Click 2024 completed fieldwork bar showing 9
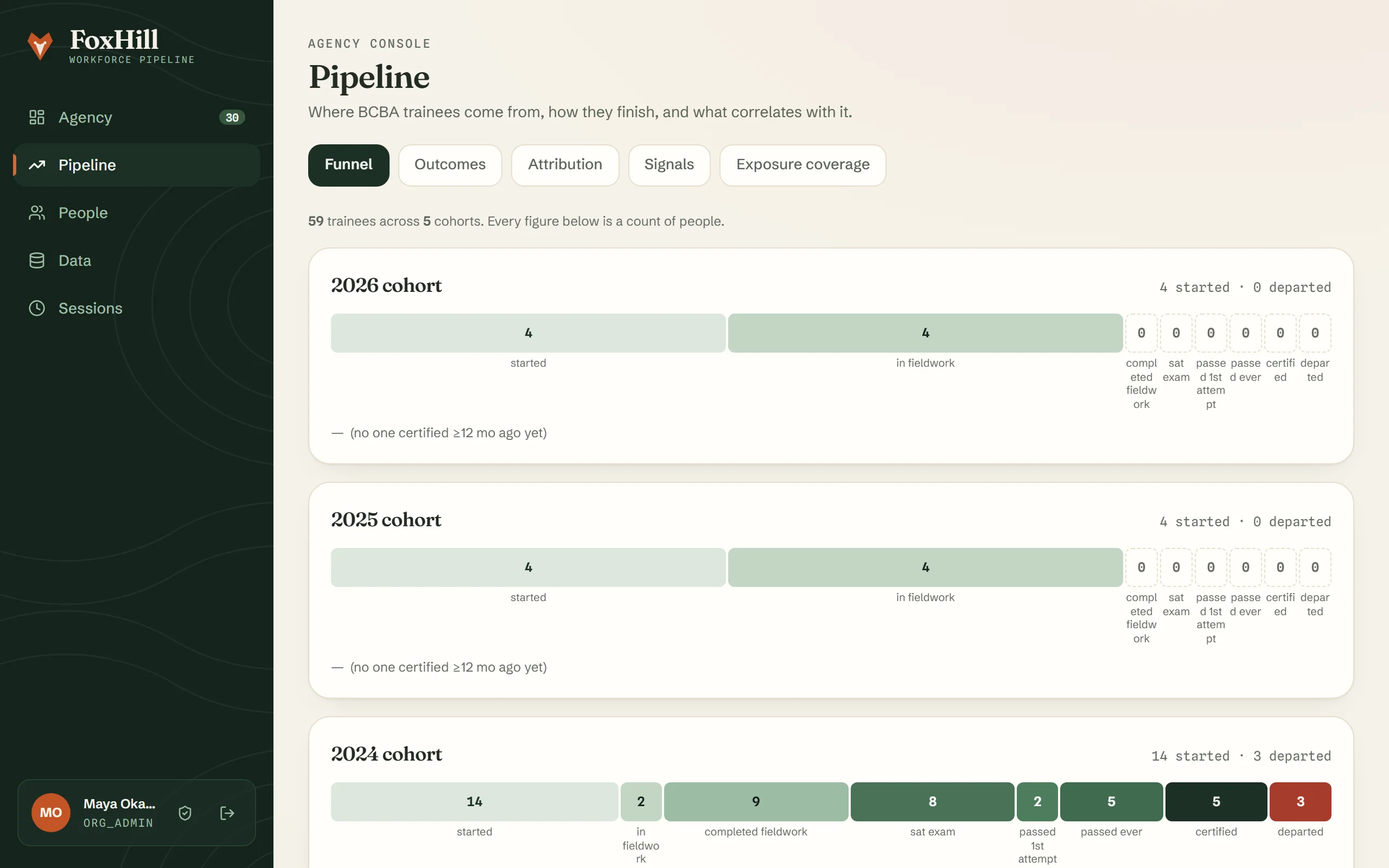The height and width of the screenshot is (868, 1389). [x=756, y=801]
